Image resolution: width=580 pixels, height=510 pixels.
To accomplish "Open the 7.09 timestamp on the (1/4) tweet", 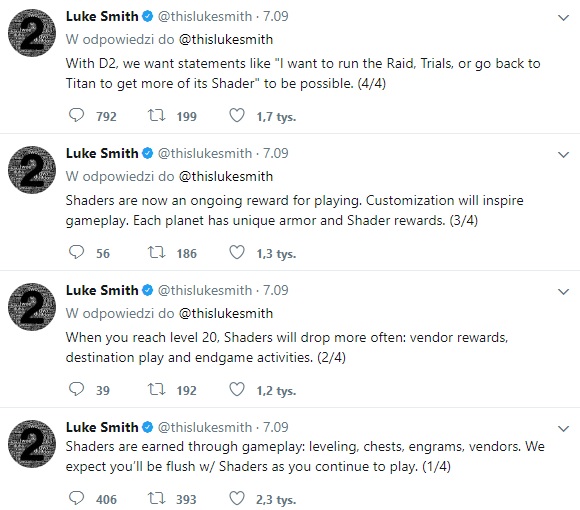I will point(276,427).
